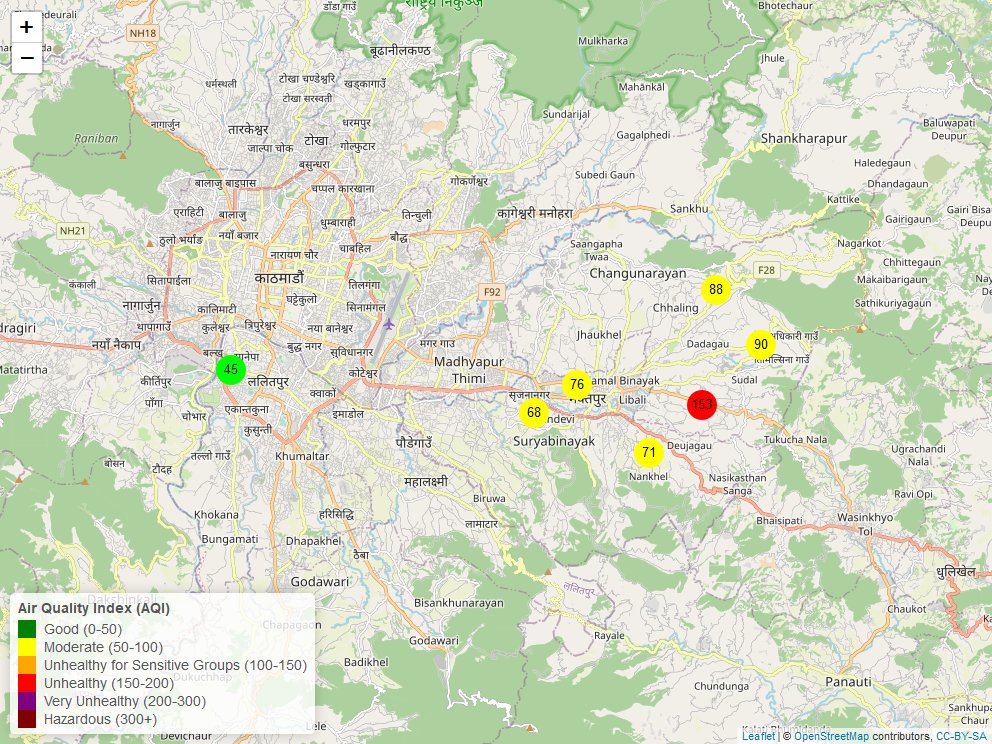
Task: Click the Shankharapur place label
Action: pos(803,139)
